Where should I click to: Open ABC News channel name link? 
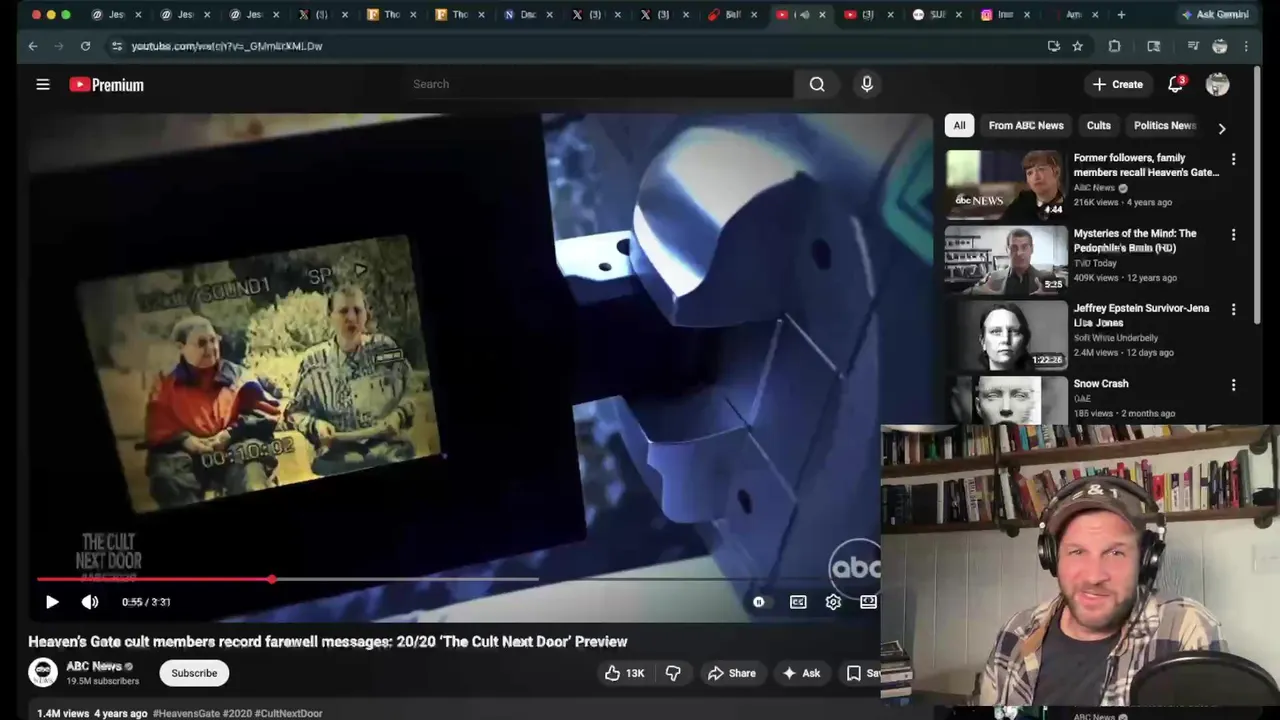click(x=94, y=666)
